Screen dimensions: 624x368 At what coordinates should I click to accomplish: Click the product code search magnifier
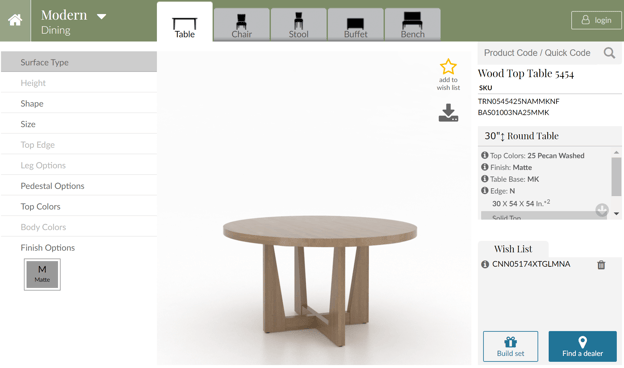coord(609,53)
